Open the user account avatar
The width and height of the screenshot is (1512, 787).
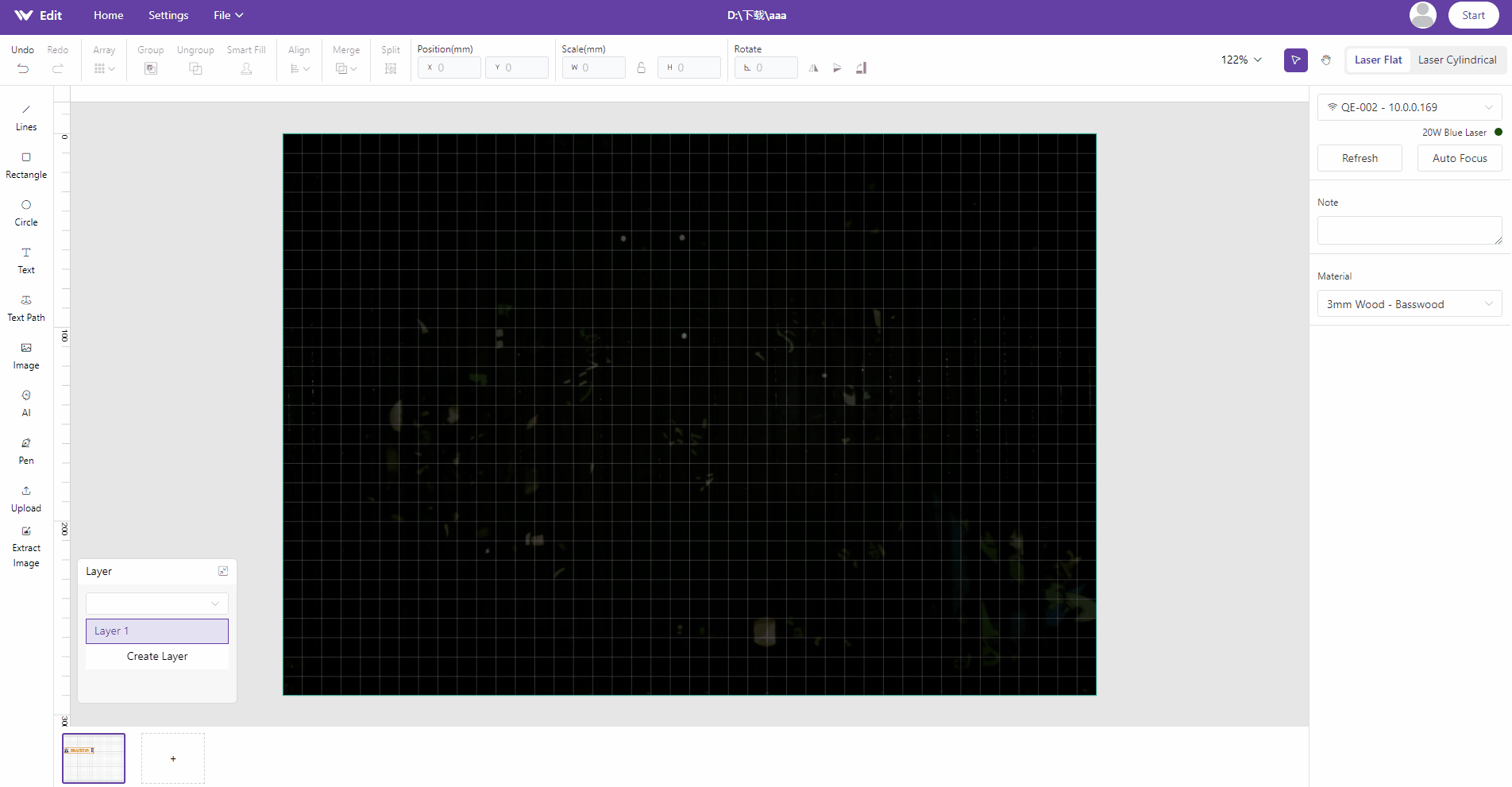tap(1422, 15)
